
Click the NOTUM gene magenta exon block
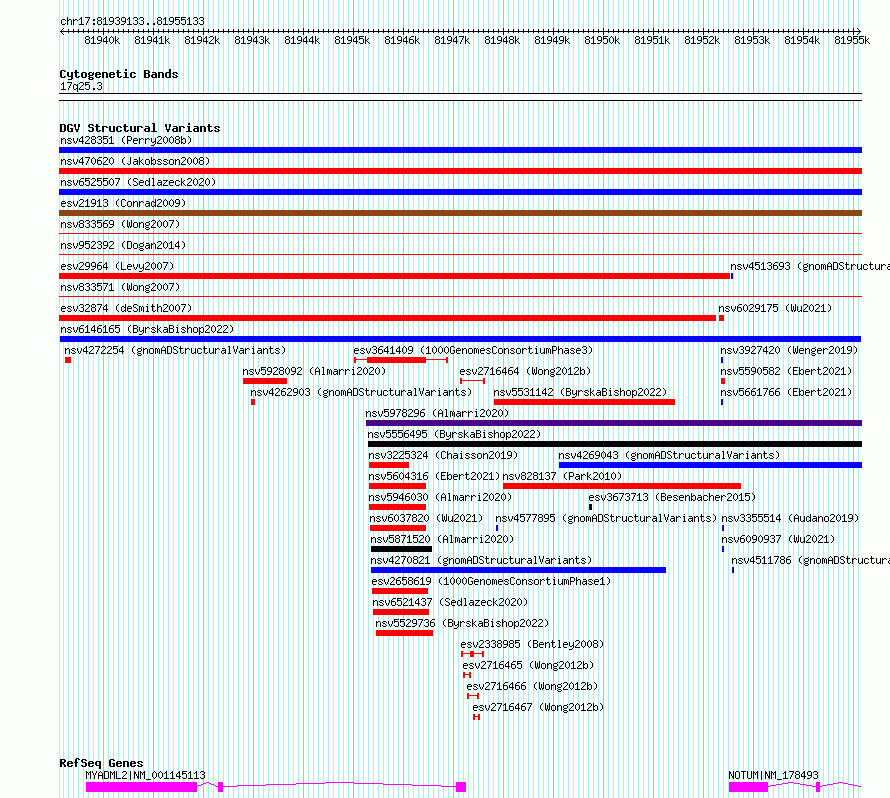(x=748, y=787)
